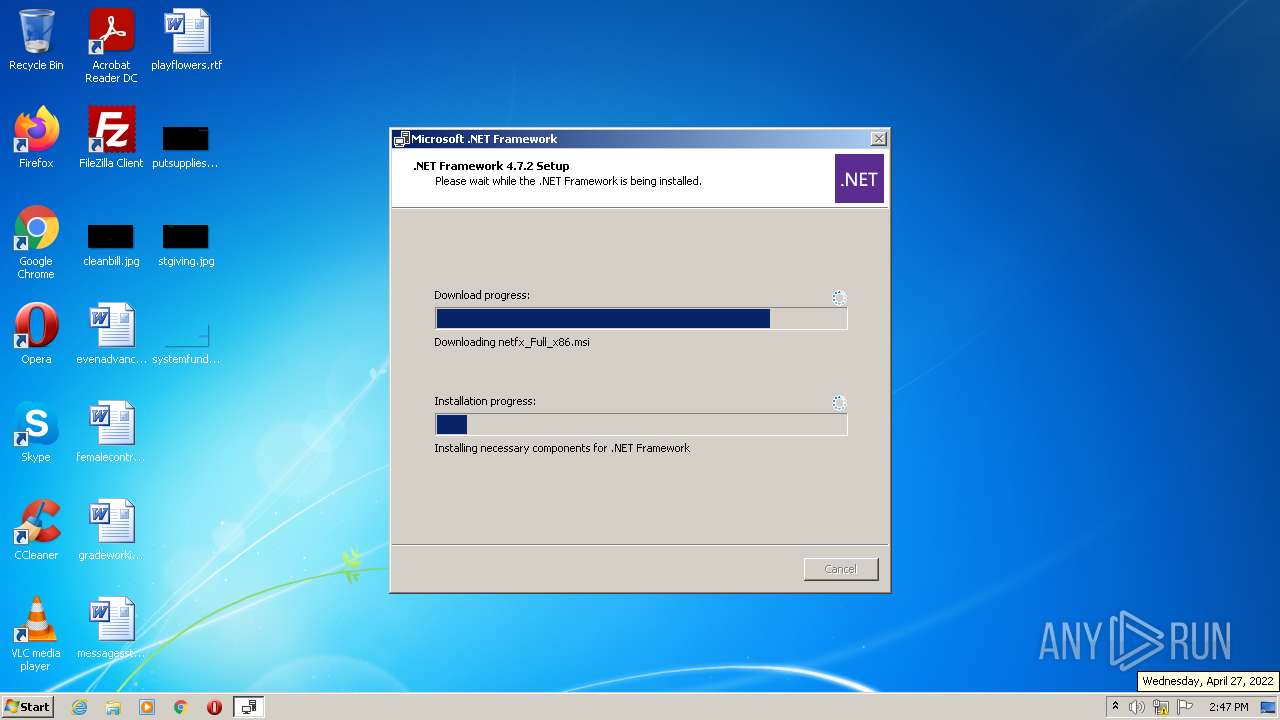The image size is (1280, 720).
Task: Open Skype desktop shortcut
Action: [36, 432]
